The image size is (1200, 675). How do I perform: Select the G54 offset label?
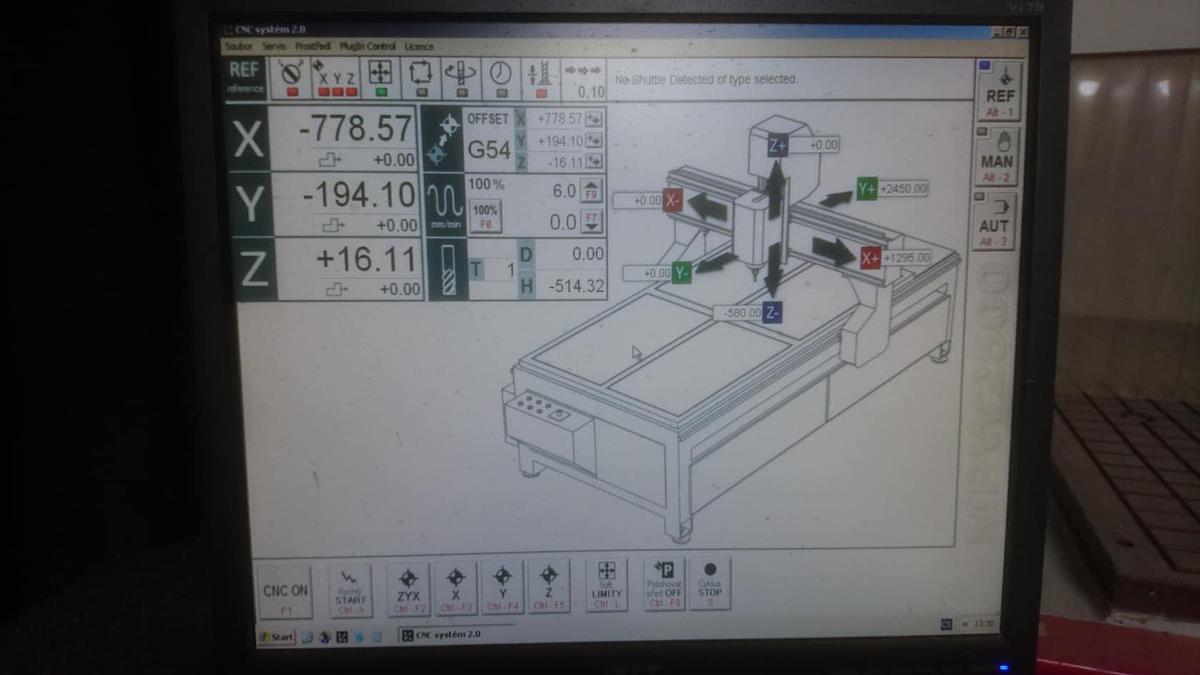coord(489,151)
